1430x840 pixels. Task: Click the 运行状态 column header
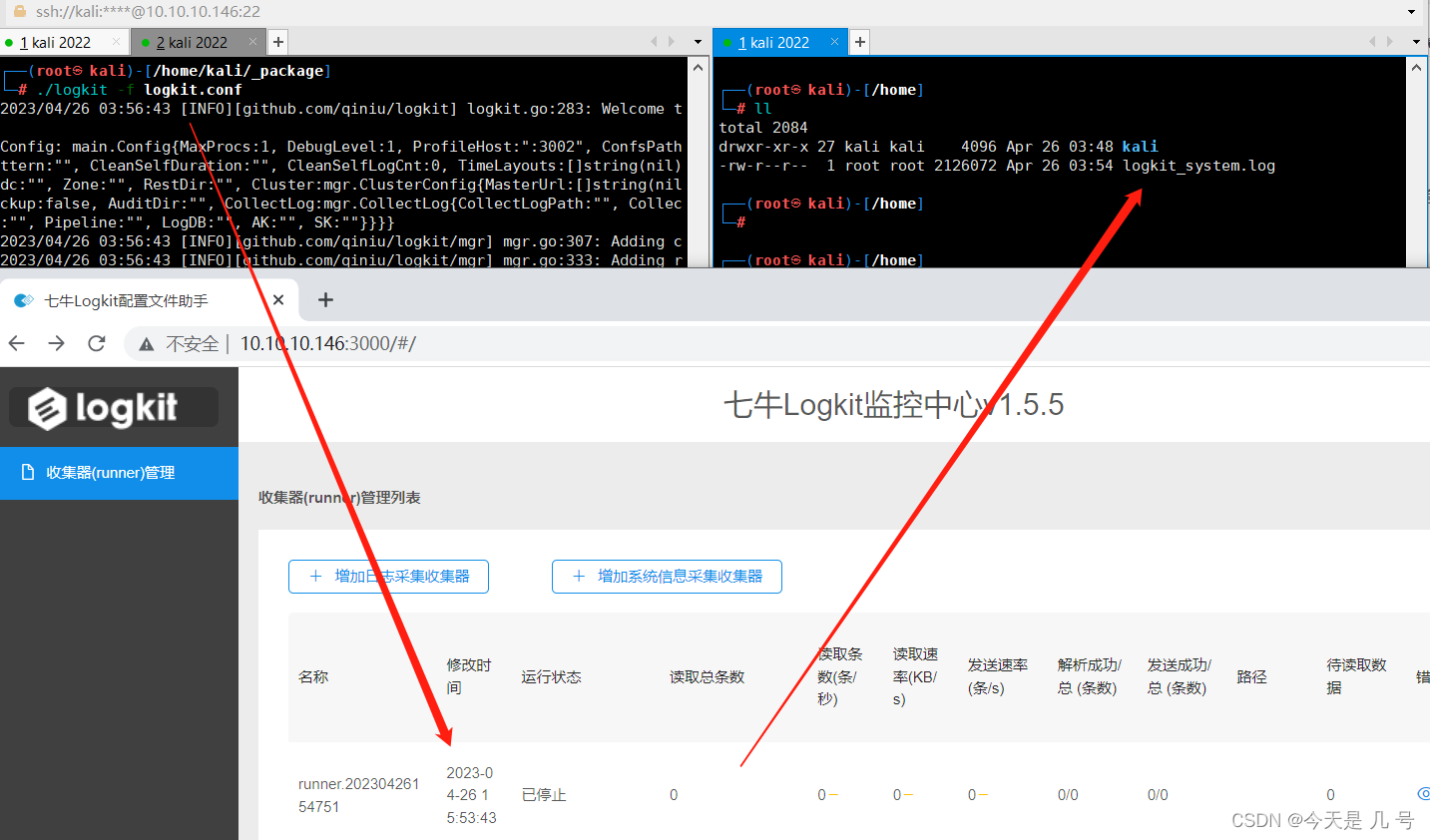[x=551, y=676]
